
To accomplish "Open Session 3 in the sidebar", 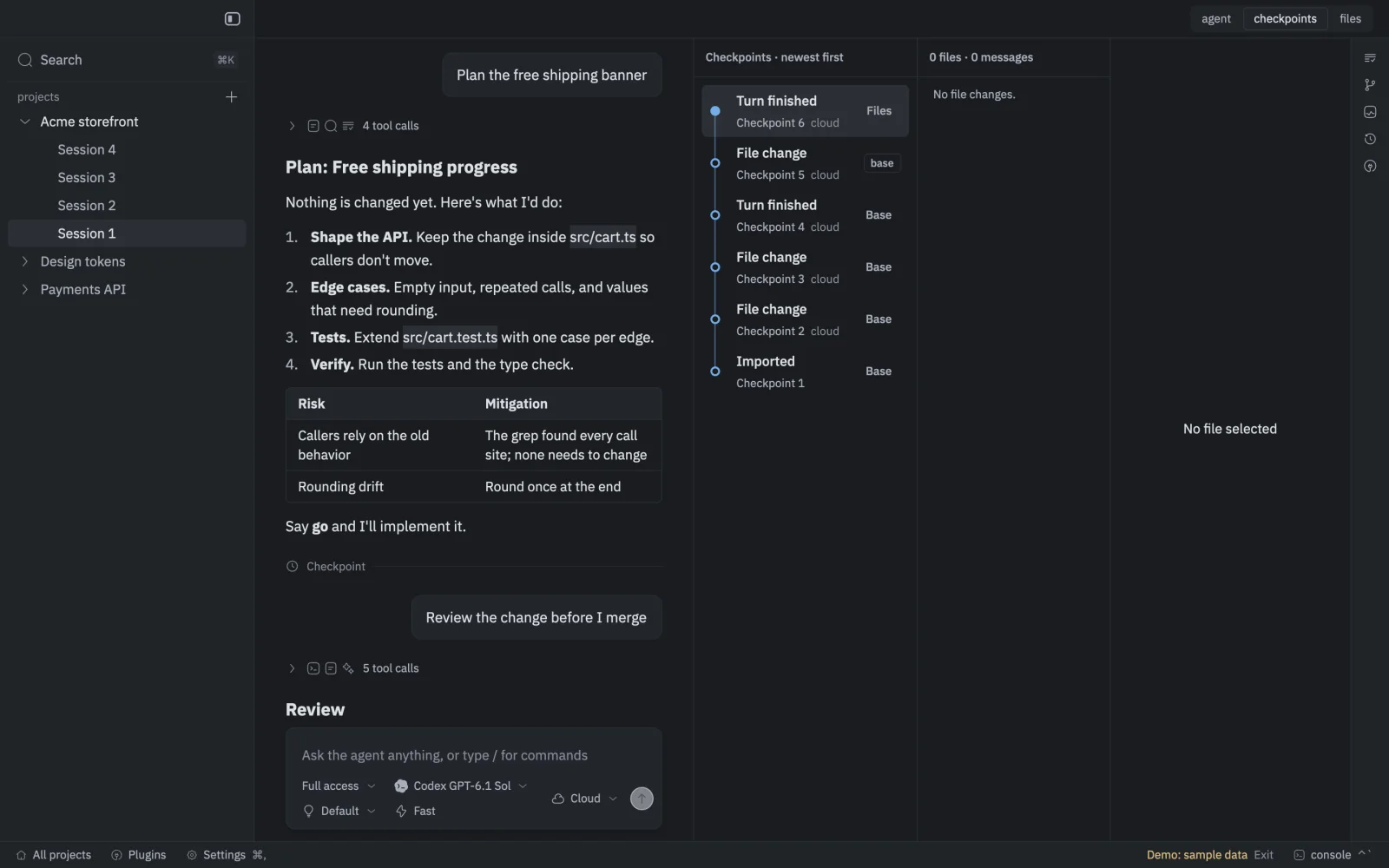I will coord(127,177).
